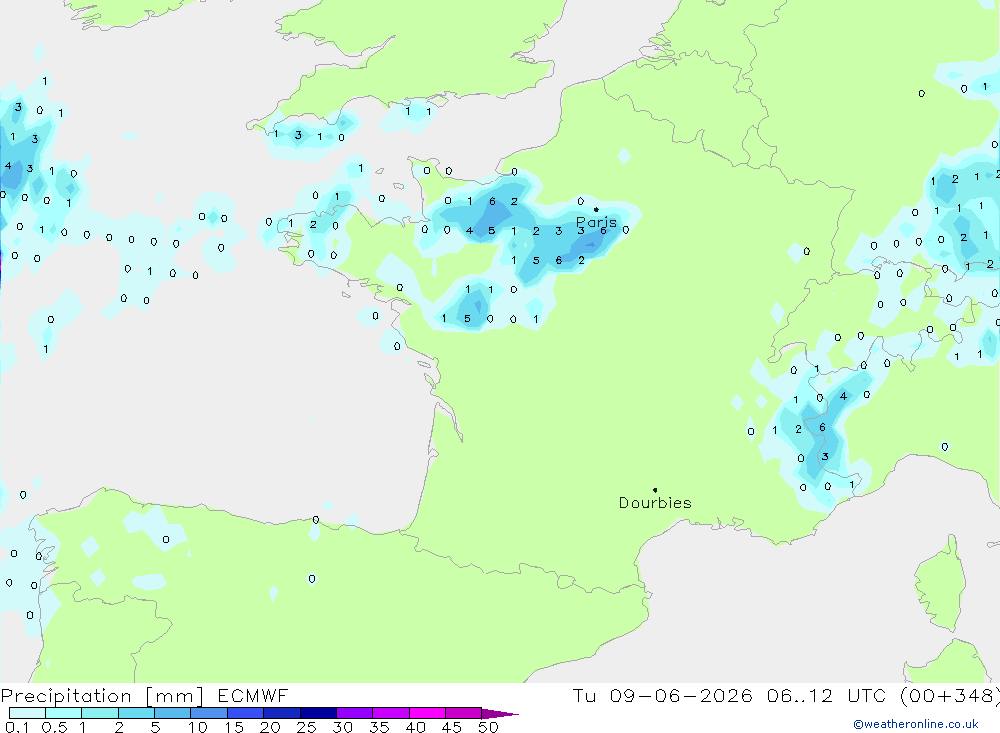The height and width of the screenshot is (733, 1000).
Task: Click the '(00+348)' forecast step text
Action: click(x=950, y=695)
